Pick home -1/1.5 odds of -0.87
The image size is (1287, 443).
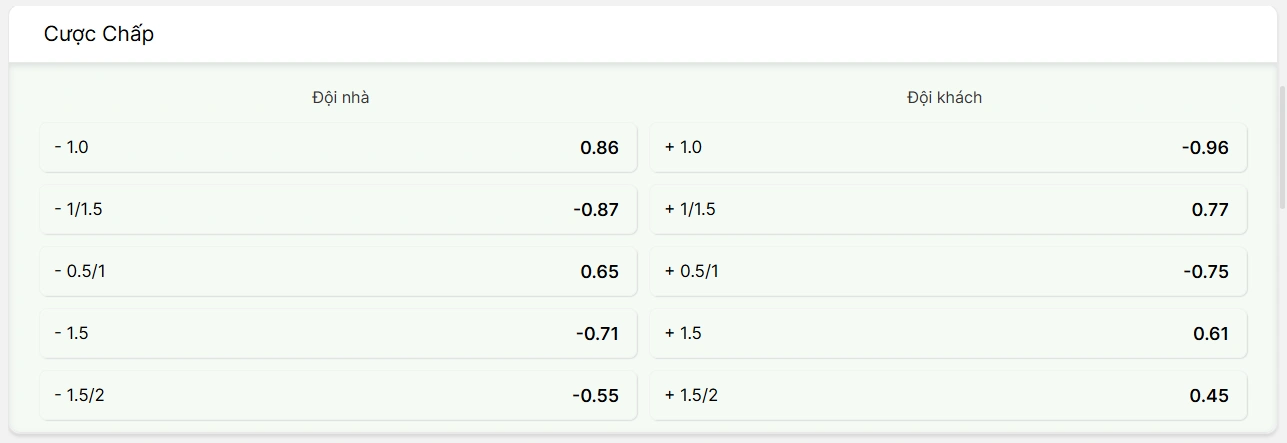click(338, 209)
